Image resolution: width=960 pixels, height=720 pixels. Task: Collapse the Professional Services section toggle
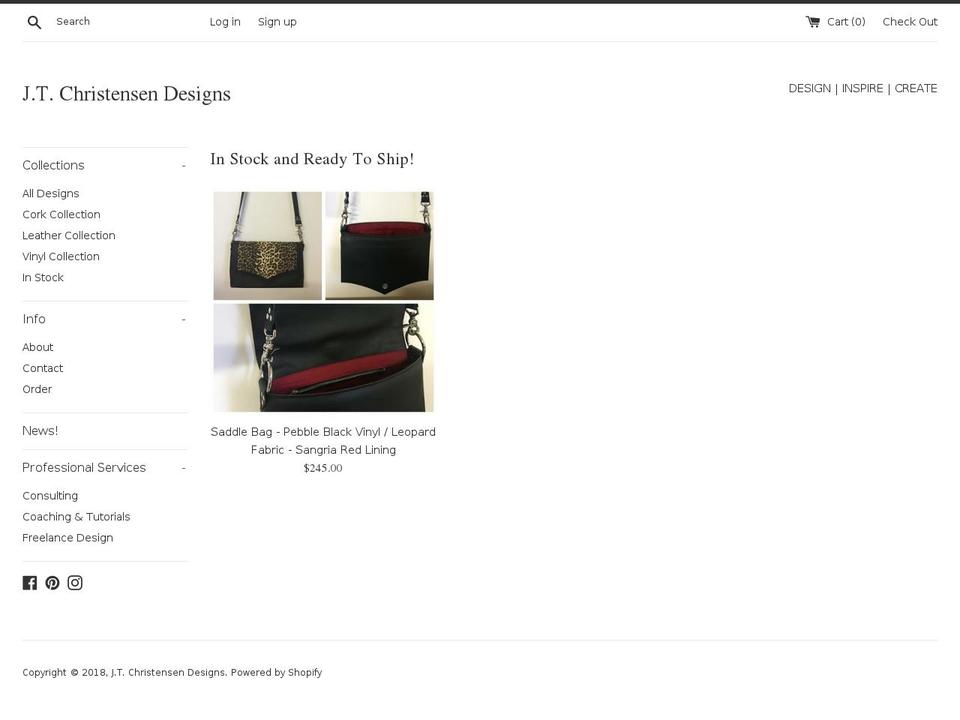click(x=183, y=468)
